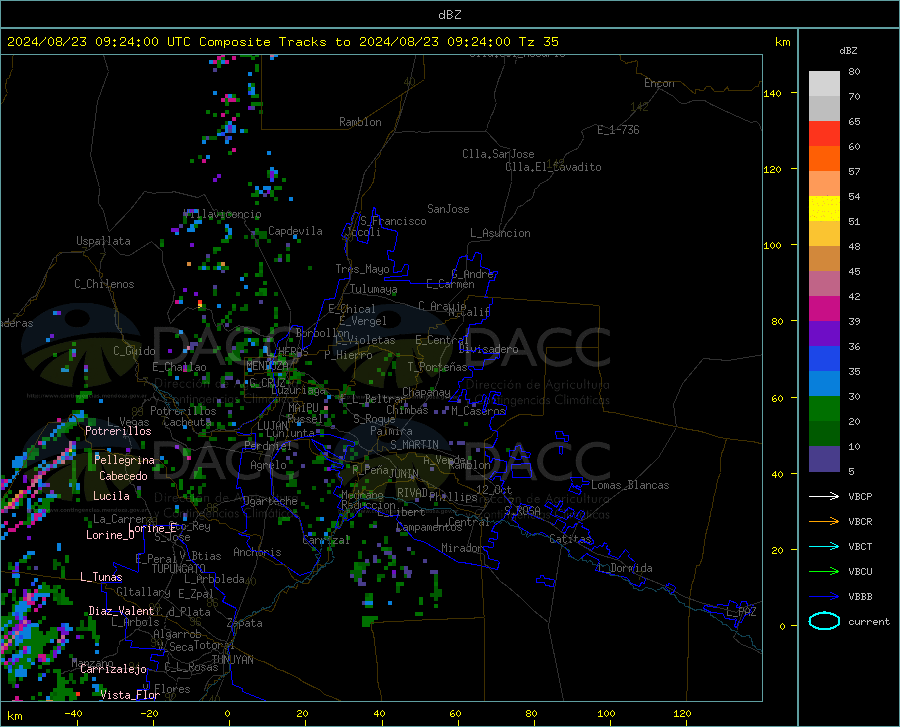Click the dBZ title at top

[x=450, y=15]
